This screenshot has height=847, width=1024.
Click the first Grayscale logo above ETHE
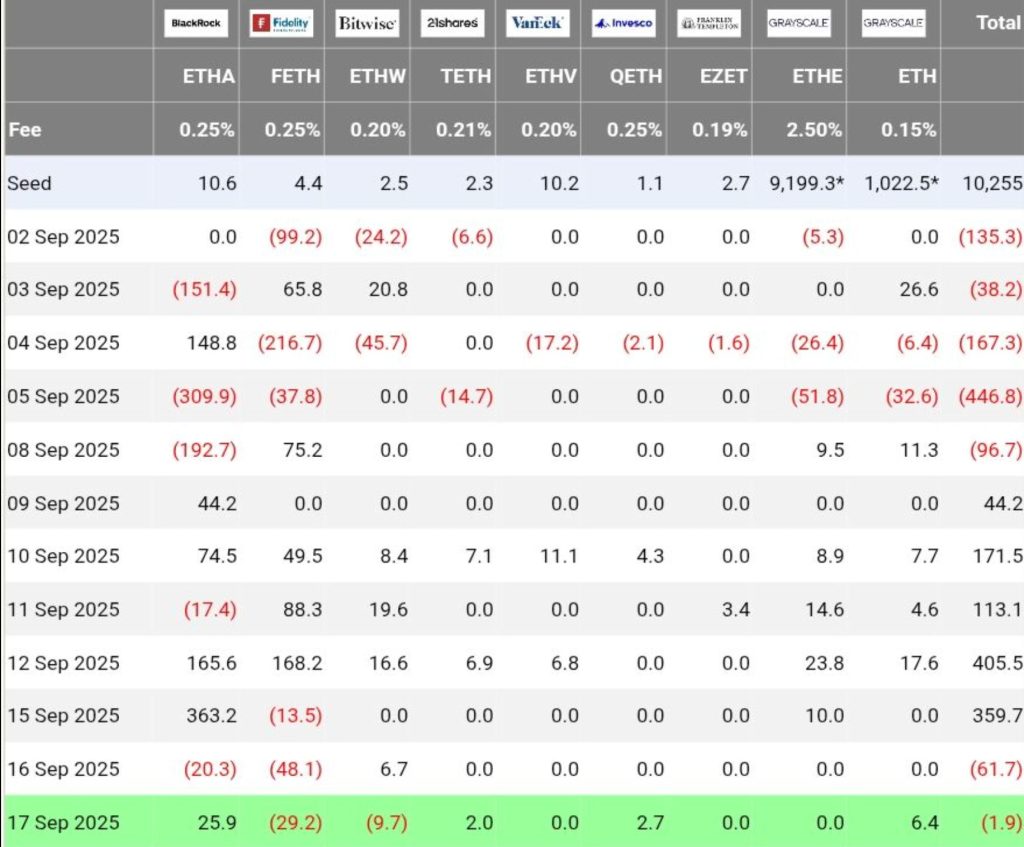(x=798, y=24)
